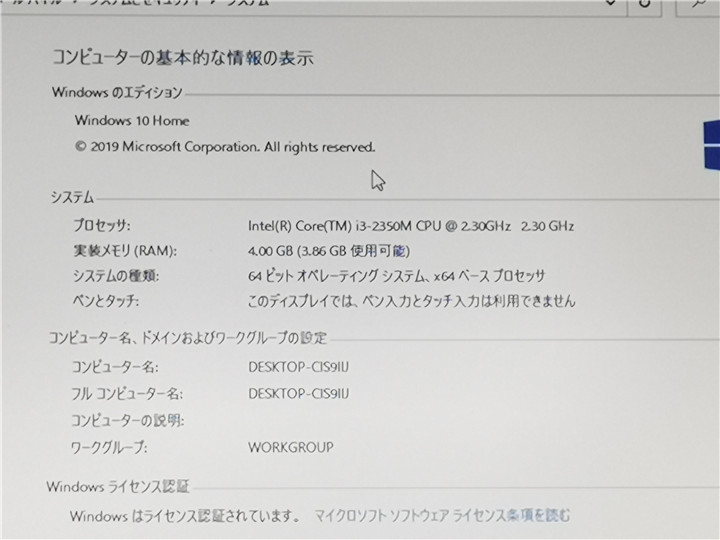The height and width of the screenshot is (540, 720).
Task: Click the '© 2019 Microsoft Corporation' copyright line
Action: (x=225, y=147)
